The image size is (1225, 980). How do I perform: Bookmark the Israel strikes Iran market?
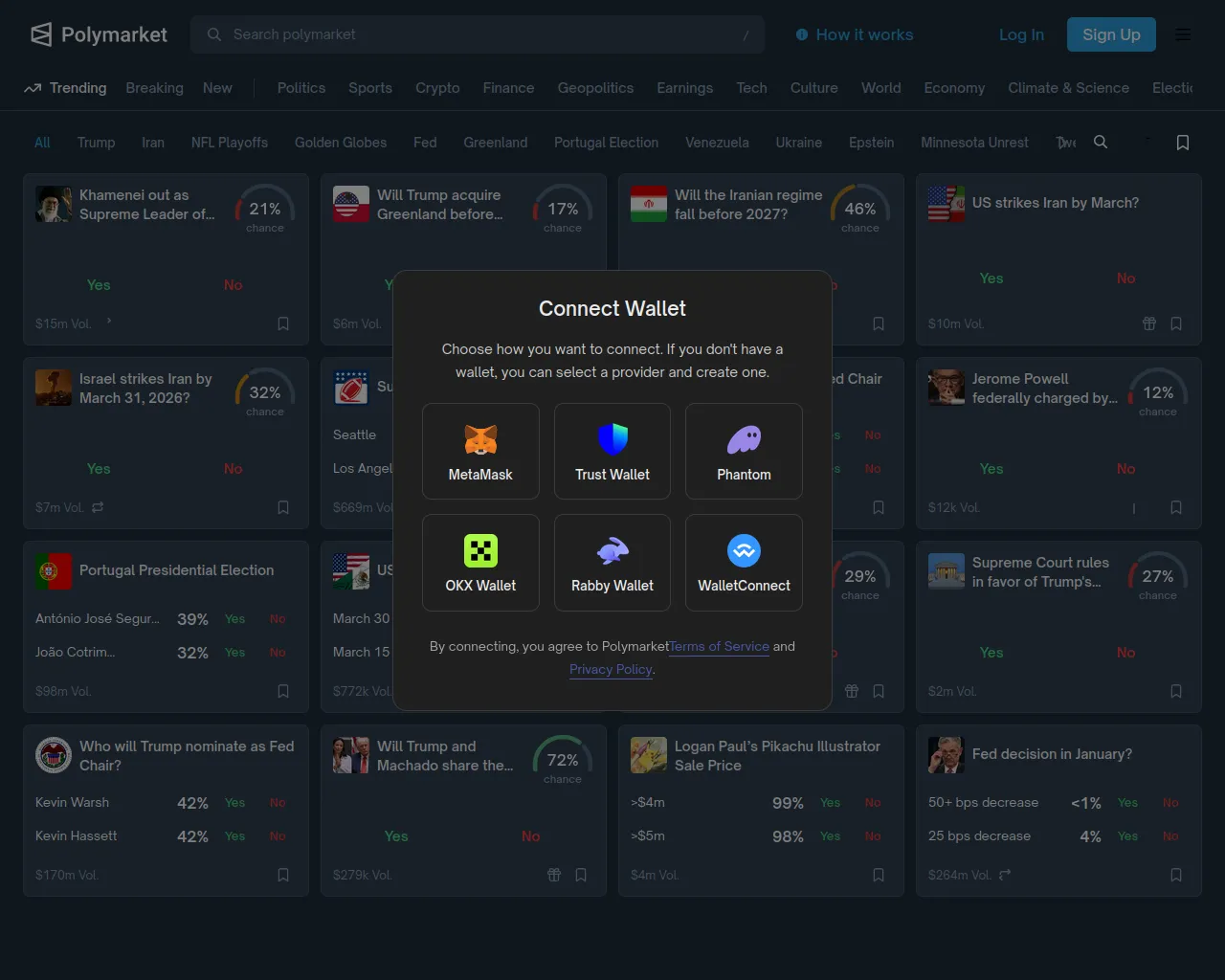(283, 507)
